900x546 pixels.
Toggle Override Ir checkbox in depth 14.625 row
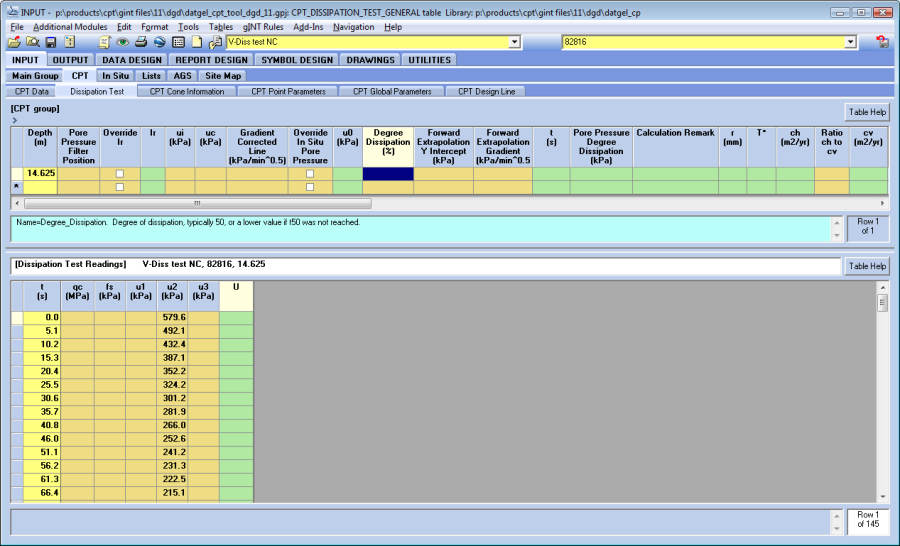[120, 174]
